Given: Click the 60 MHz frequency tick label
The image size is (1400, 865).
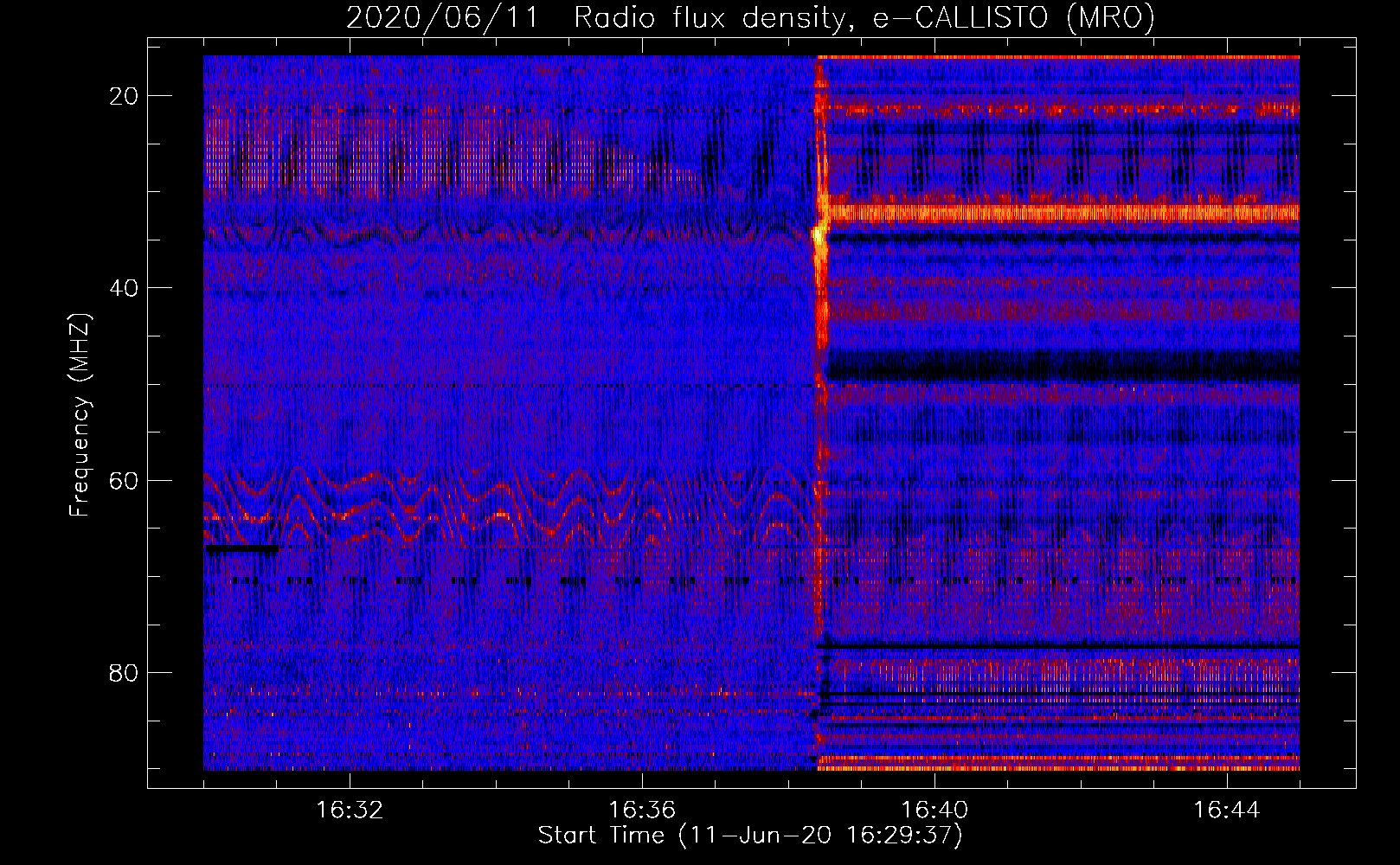Looking at the screenshot, I should pos(124,480).
